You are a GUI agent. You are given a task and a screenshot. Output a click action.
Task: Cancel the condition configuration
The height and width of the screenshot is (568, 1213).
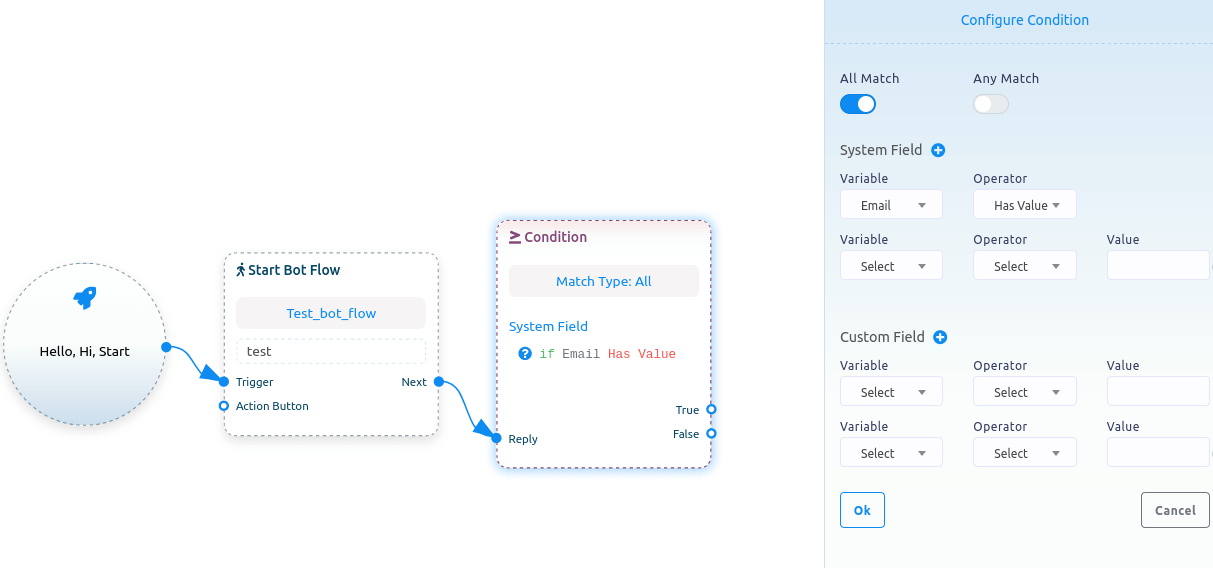coord(1175,510)
